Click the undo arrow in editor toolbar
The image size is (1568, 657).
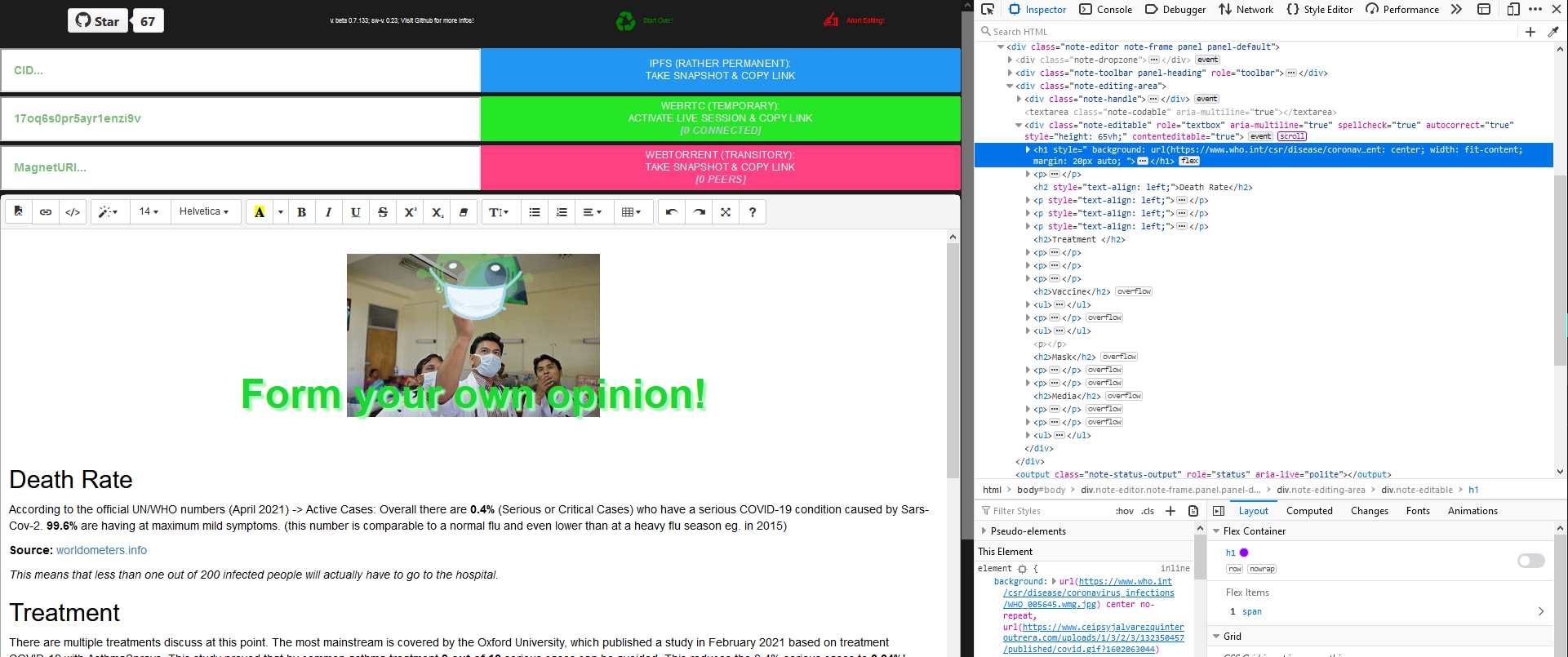[672, 212]
